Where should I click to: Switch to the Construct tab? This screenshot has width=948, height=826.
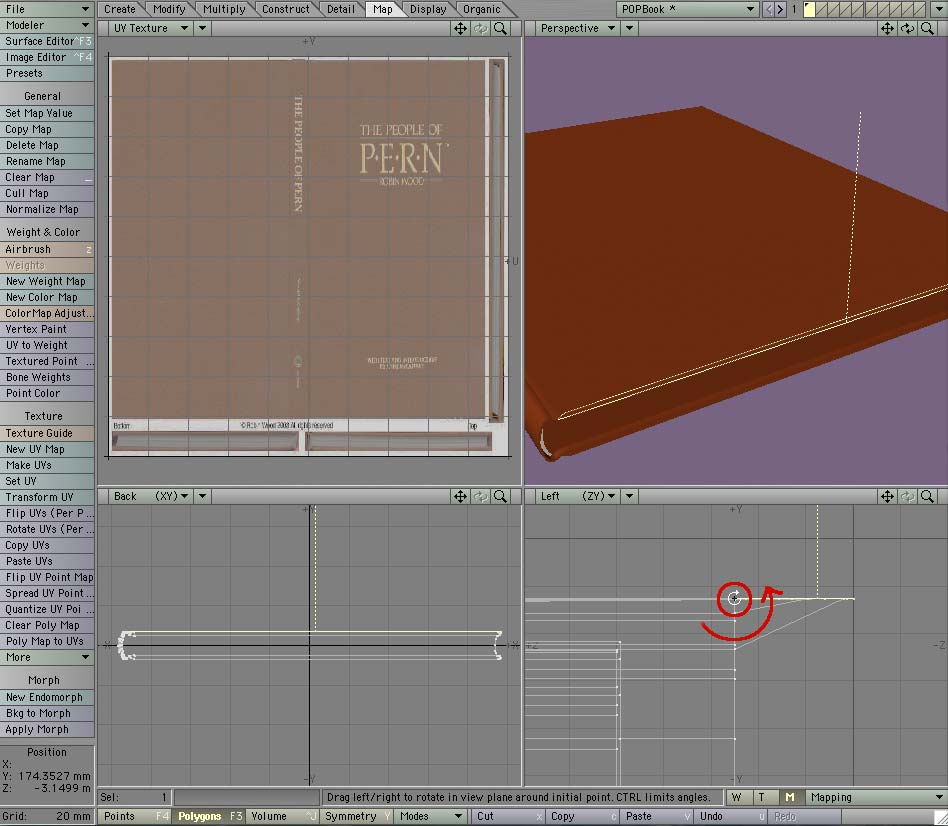pos(286,9)
